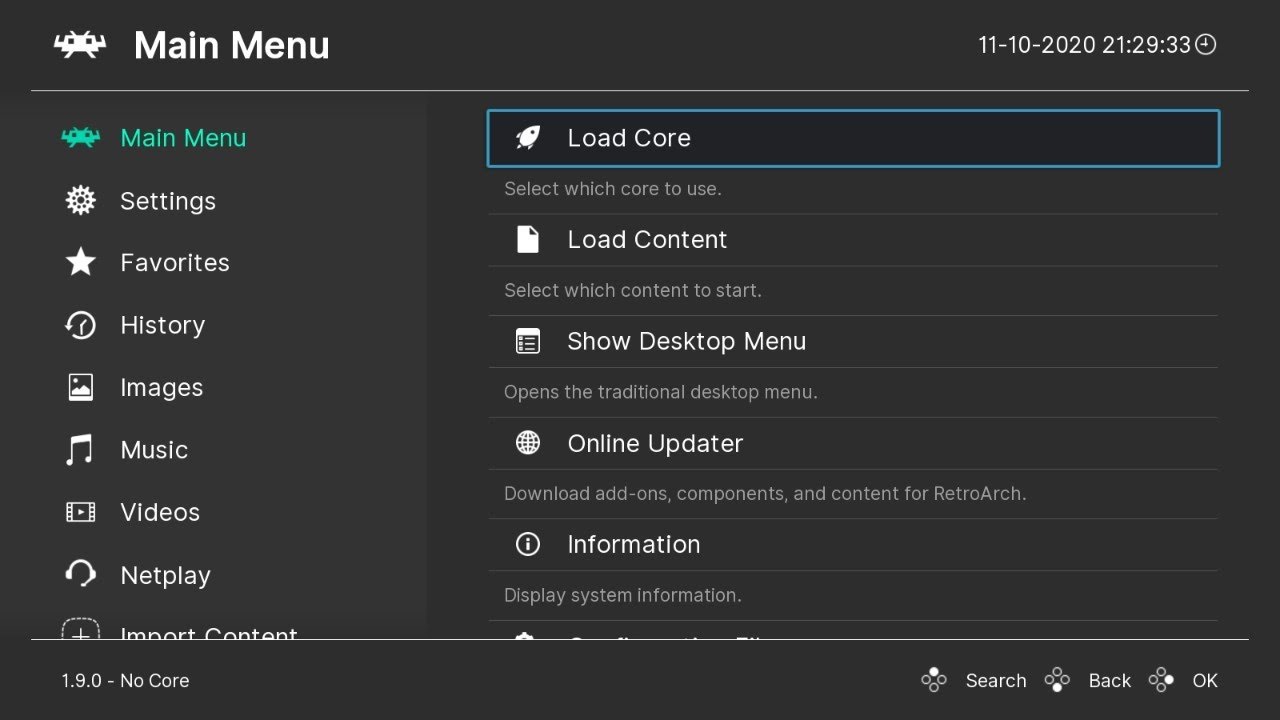Click the OK label in footer
The width and height of the screenshot is (1280, 720).
point(1205,680)
